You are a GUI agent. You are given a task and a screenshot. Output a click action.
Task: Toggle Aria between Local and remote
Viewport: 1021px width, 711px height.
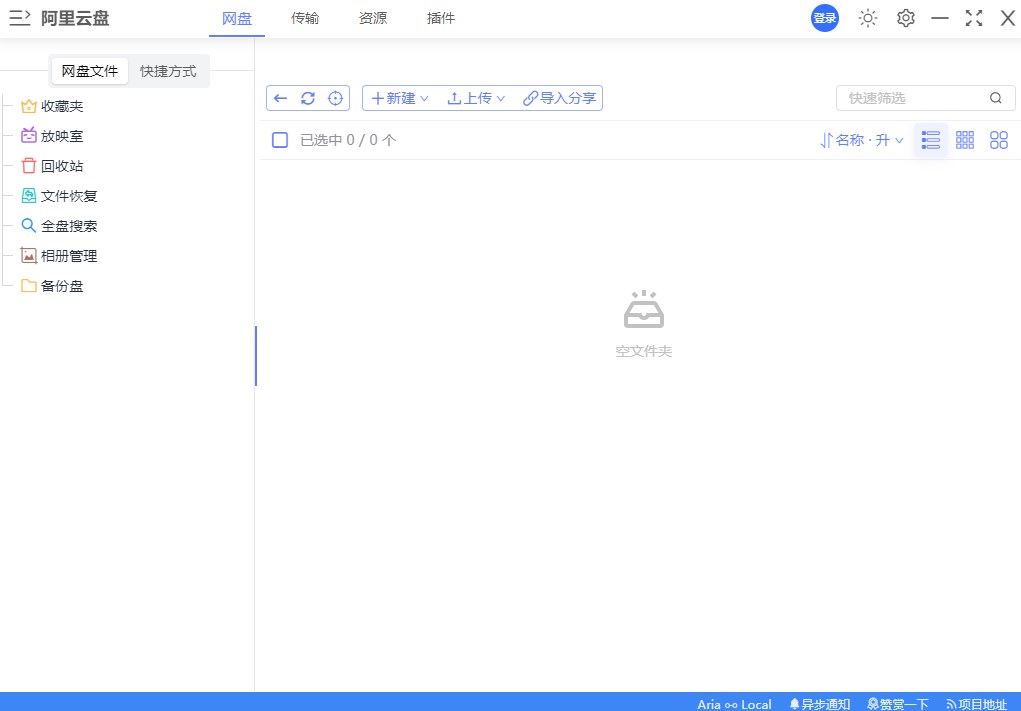tap(735, 703)
